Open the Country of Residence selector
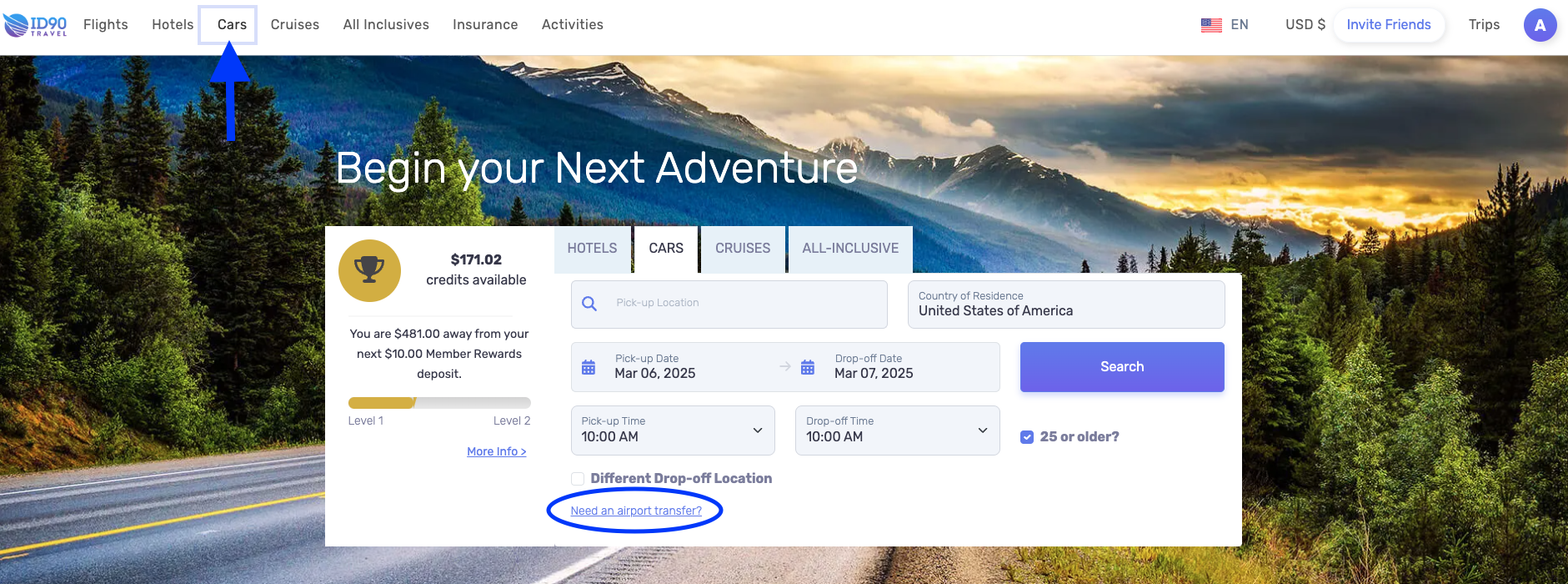 pyautogui.click(x=1065, y=305)
